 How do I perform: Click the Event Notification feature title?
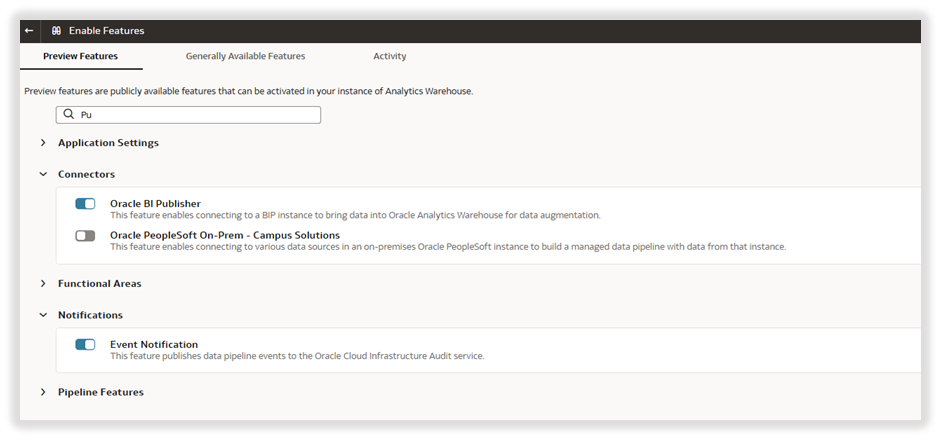click(x=154, y=345)
